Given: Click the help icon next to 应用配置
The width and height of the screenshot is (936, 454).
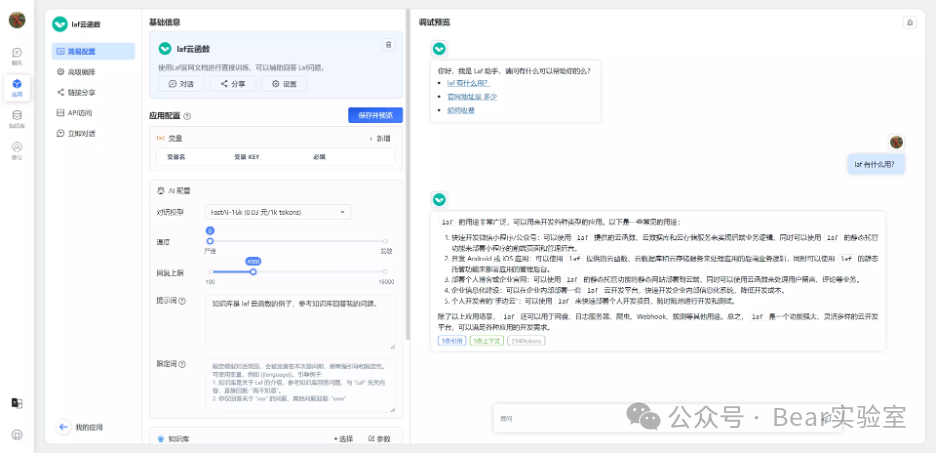Looking at the screenshot, I should [187, 116].
